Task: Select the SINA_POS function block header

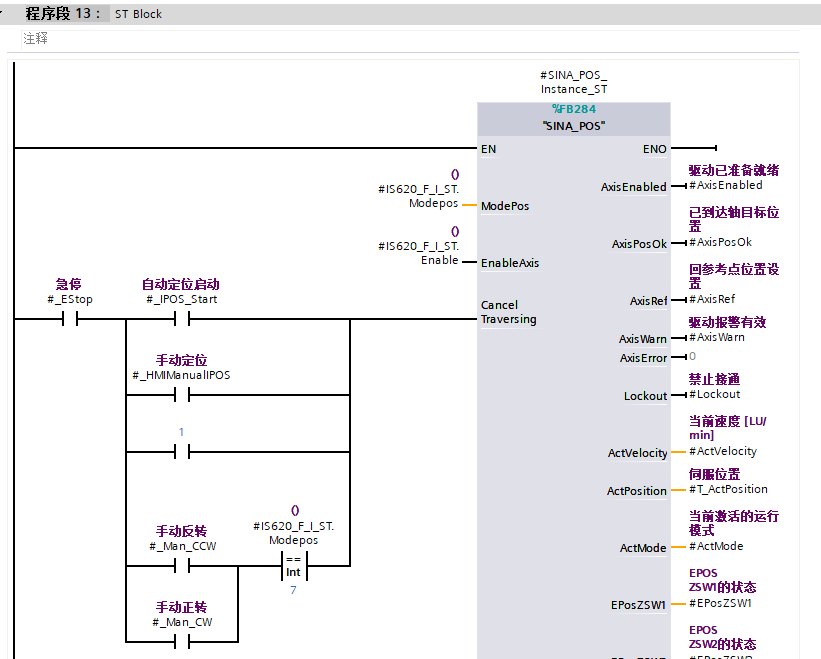Action: (x=573, y=127)
